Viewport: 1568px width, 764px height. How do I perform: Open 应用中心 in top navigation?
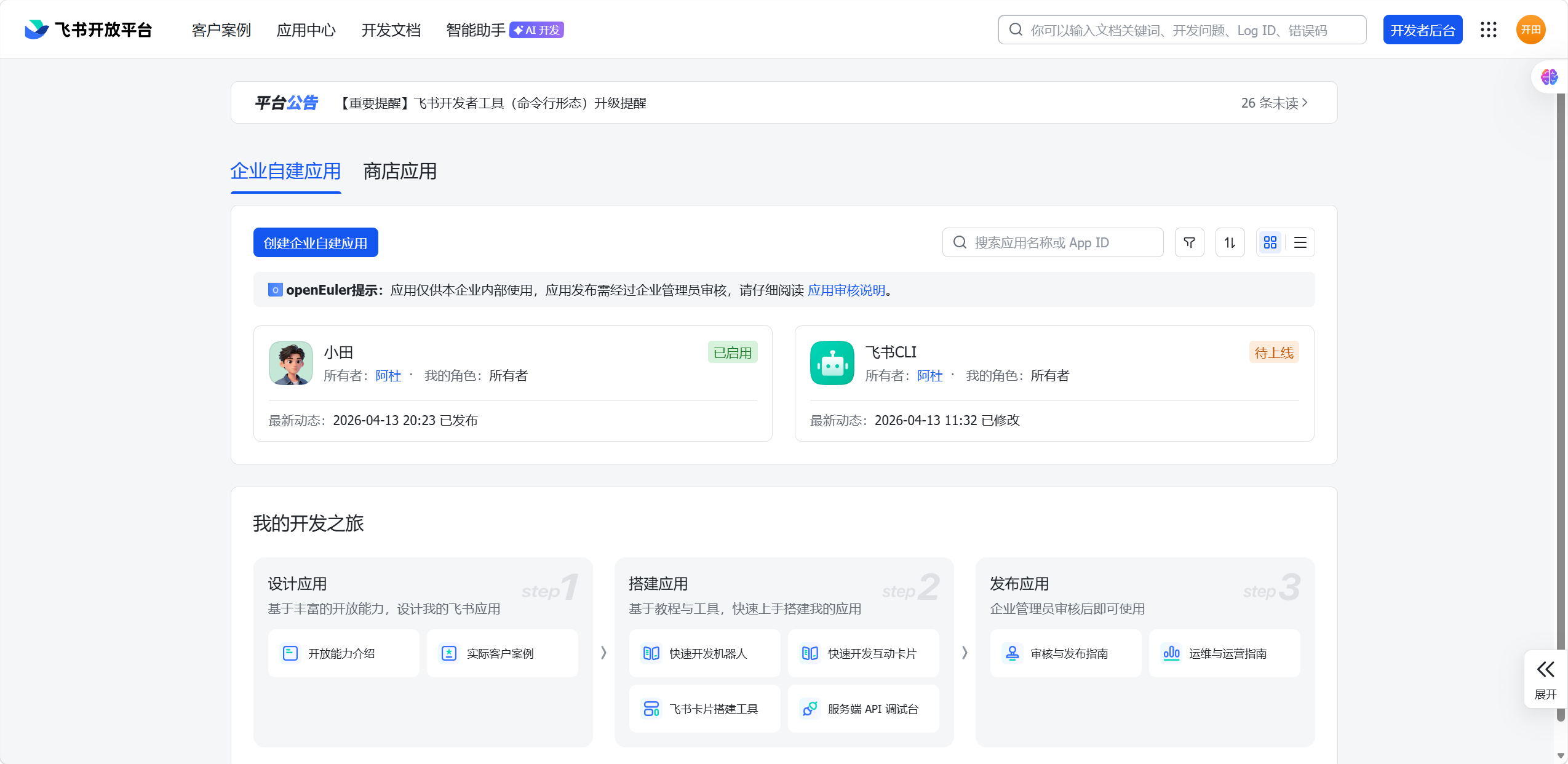[306, 30]
